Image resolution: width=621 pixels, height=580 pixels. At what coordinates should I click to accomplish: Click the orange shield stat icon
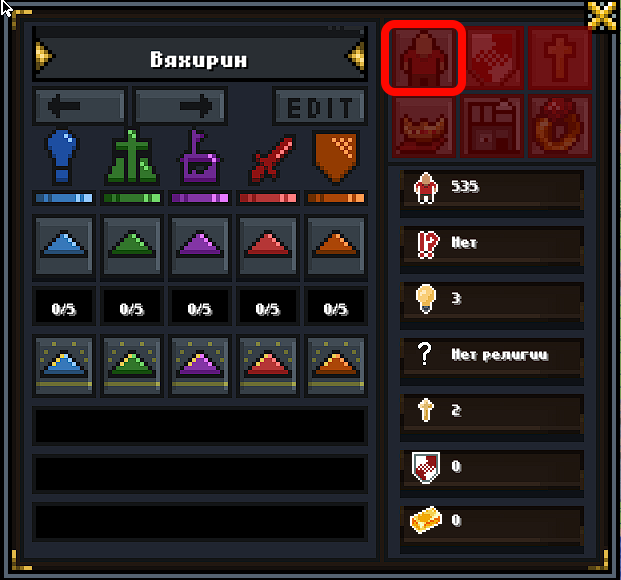point(336,158)
